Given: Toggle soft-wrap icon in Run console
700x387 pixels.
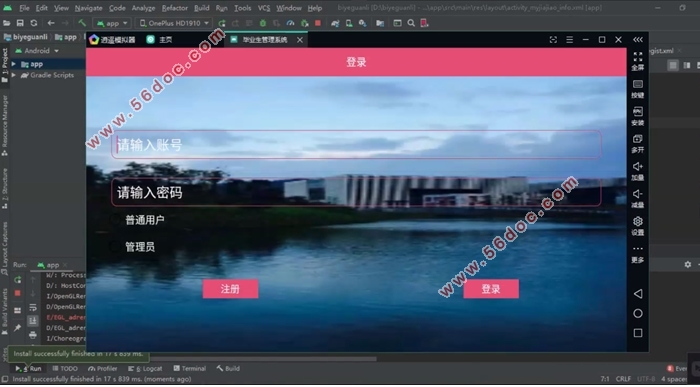Looking at the screenshot, I should 33,308.
